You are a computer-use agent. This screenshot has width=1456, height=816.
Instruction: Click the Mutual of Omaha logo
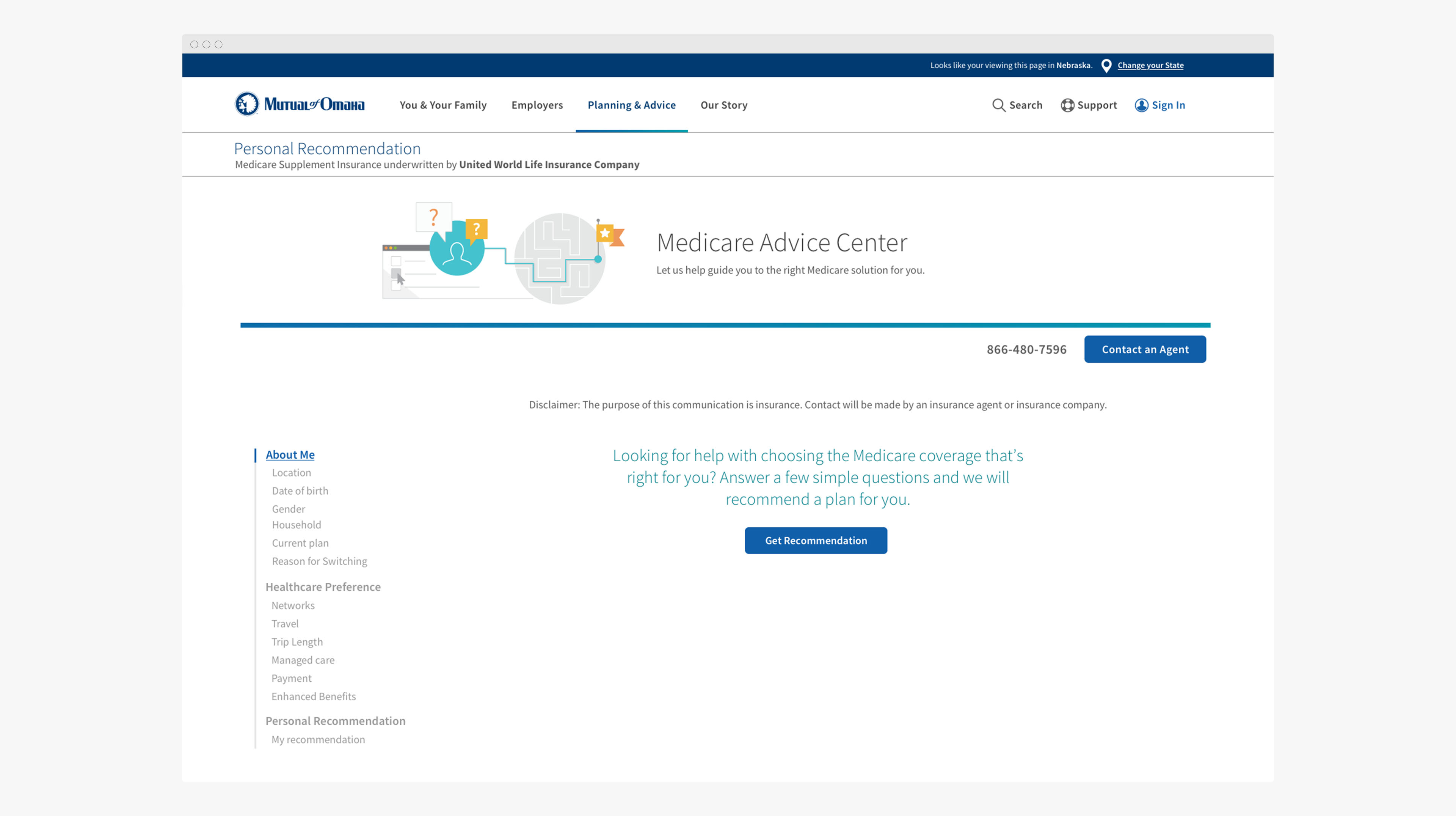click(300, 104)
